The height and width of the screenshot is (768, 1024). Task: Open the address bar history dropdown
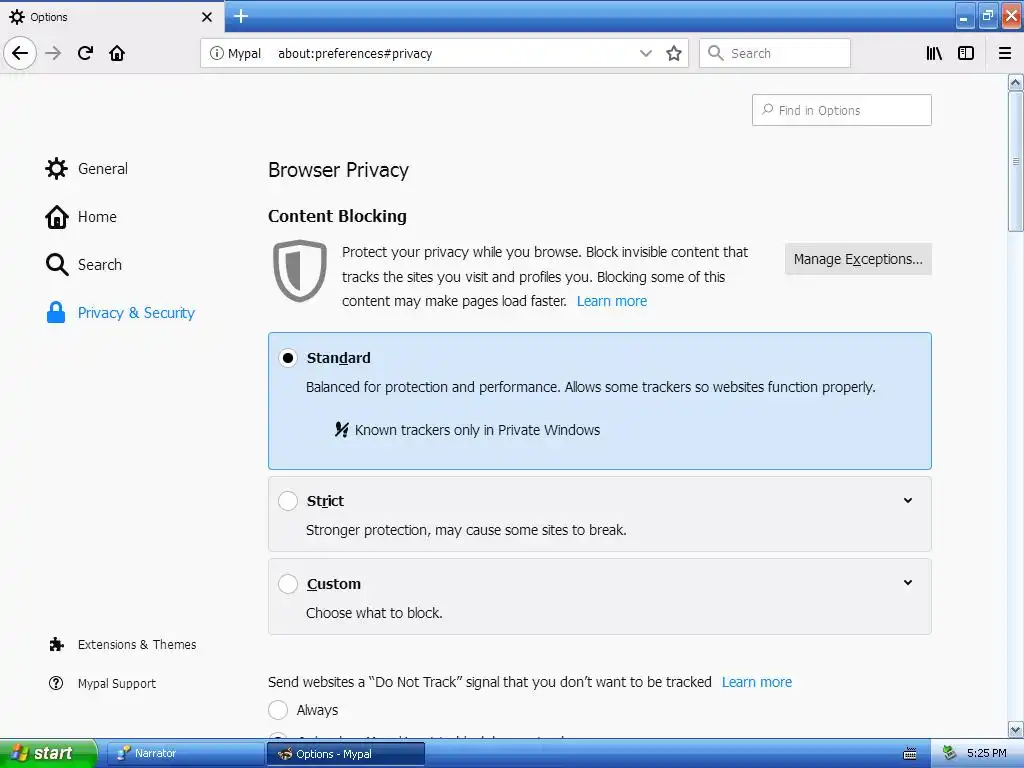[x=646, y=53]
